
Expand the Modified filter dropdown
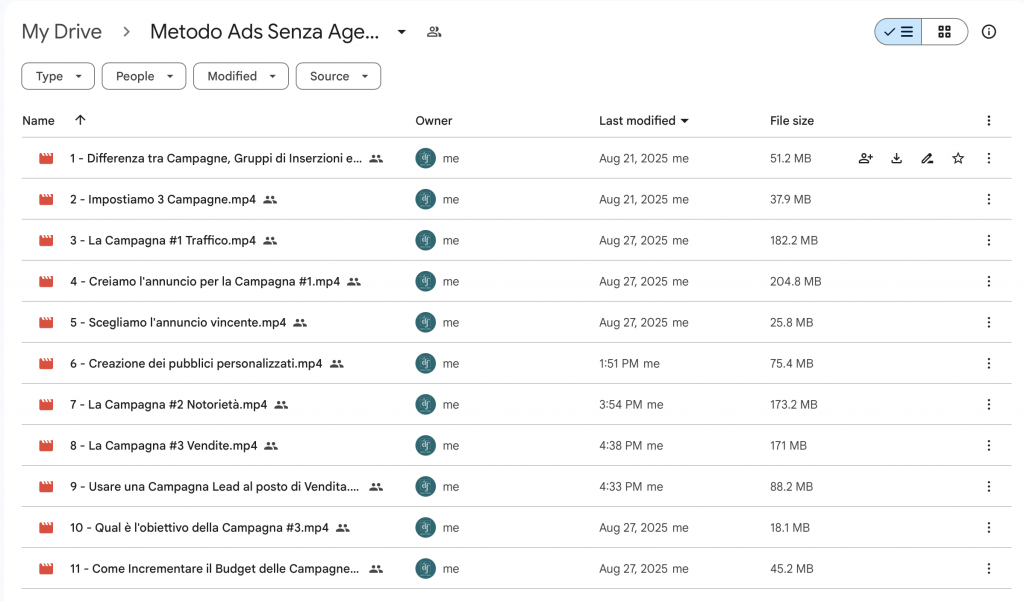[x=241, y=76]
